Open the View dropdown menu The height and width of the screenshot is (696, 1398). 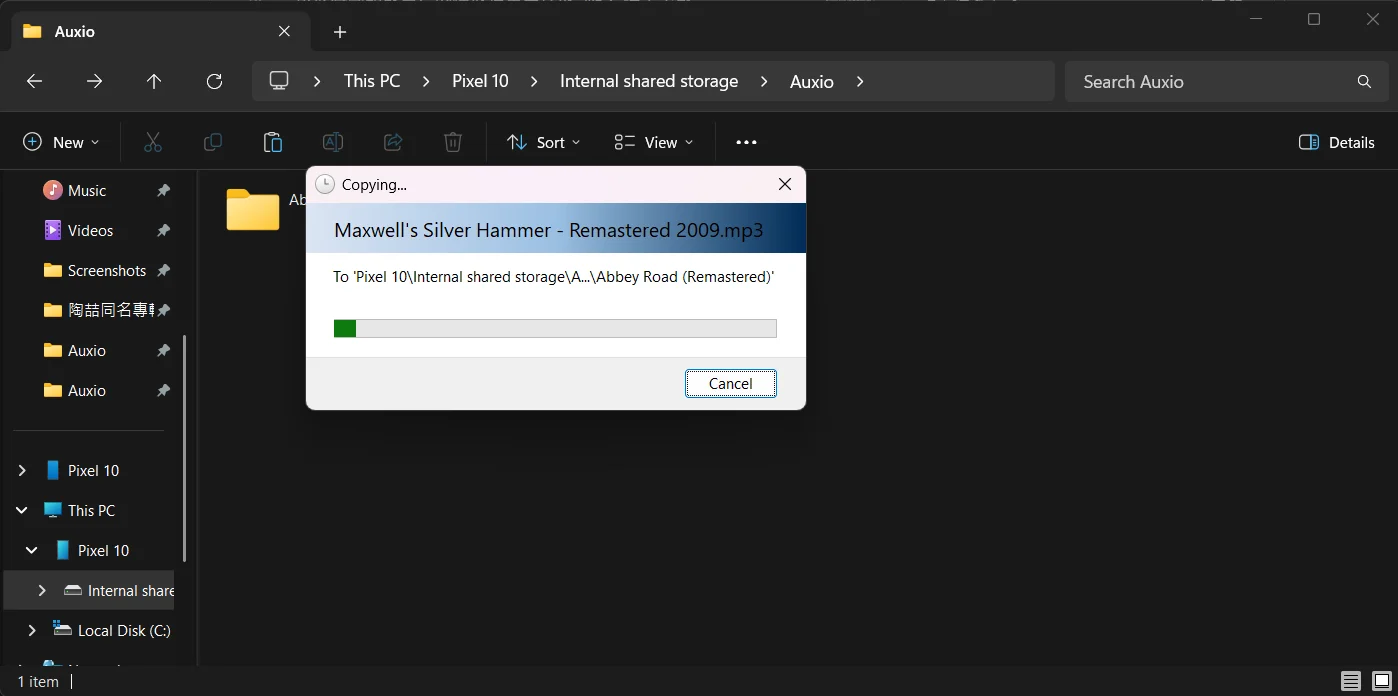click(654, 142)
